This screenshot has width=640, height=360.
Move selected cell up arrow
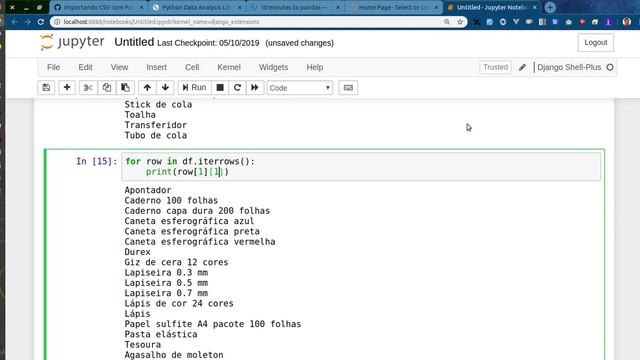pyautogui.click(x=147, y=88)
